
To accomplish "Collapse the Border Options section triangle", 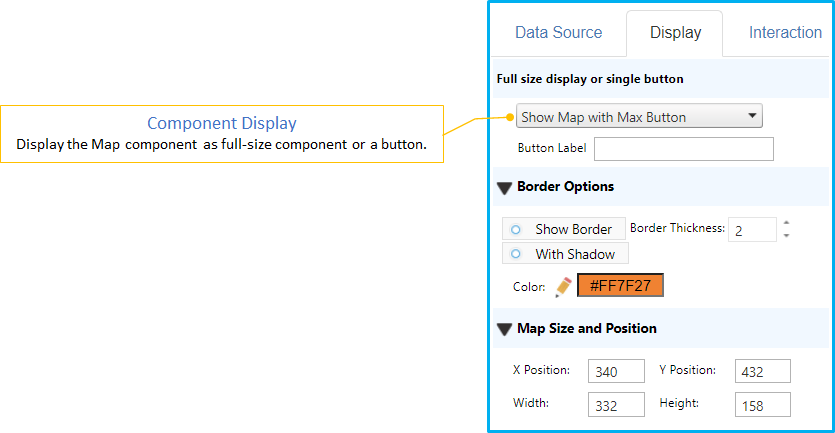I will 504,187.
